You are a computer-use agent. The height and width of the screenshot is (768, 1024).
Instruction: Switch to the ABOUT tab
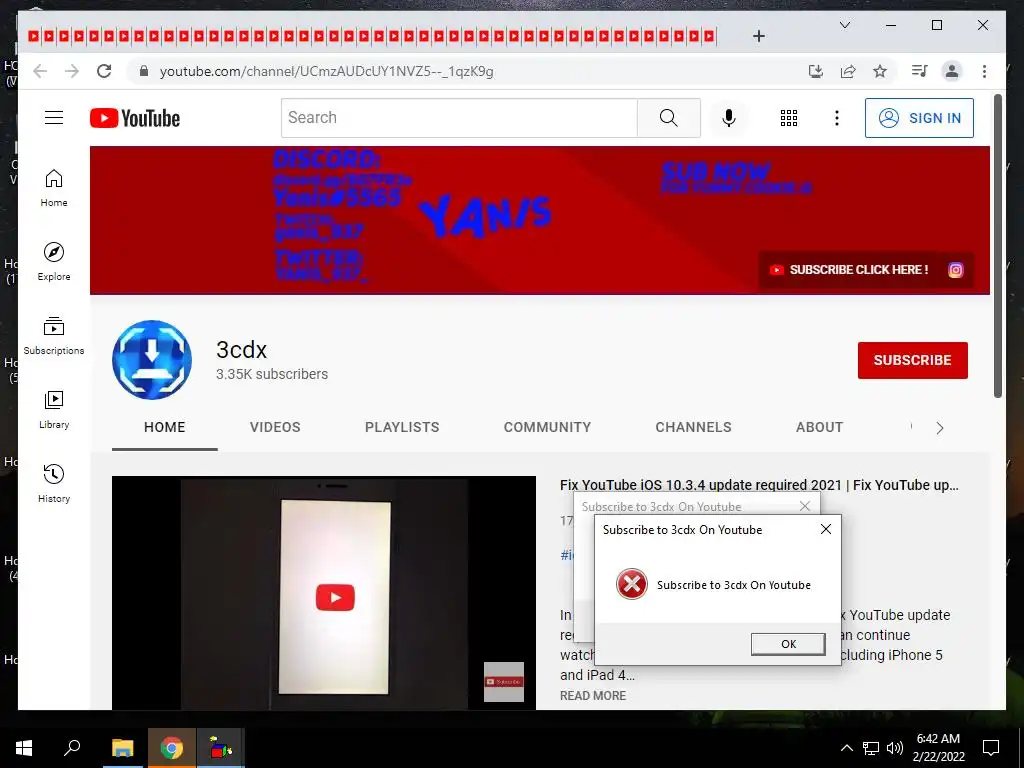point(819,427)
